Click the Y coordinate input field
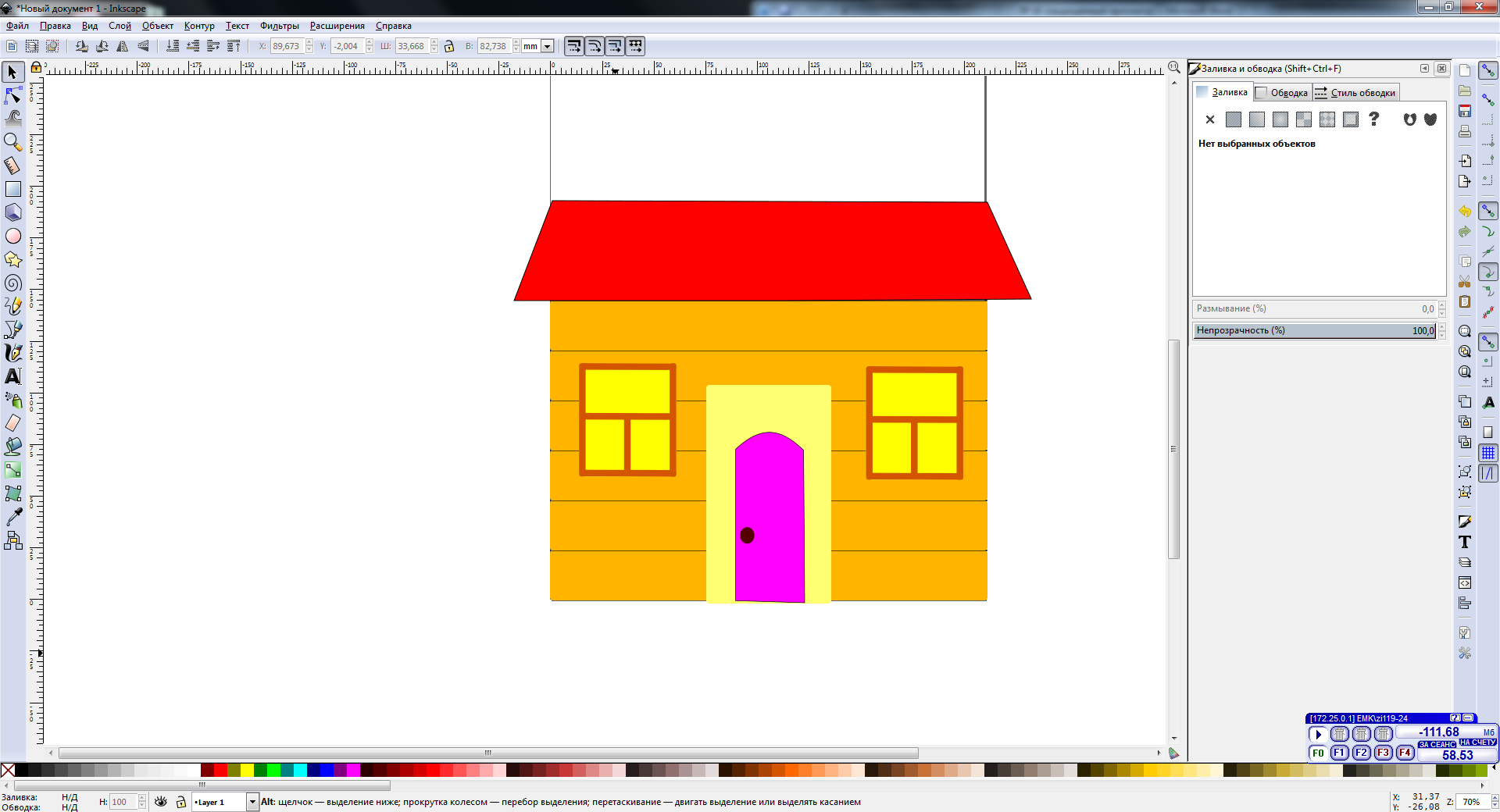This screenshot has height=812, width=1500. point(347,46)
